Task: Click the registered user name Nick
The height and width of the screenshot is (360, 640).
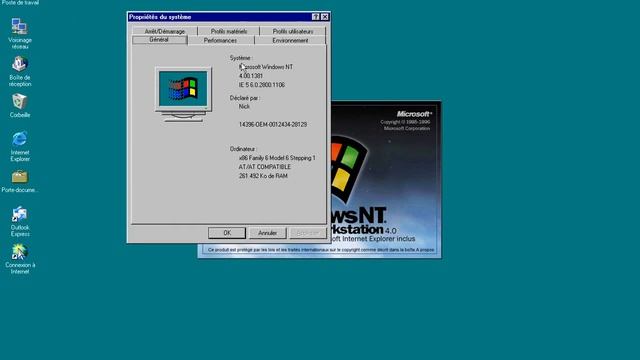Action: pos(244,107)
